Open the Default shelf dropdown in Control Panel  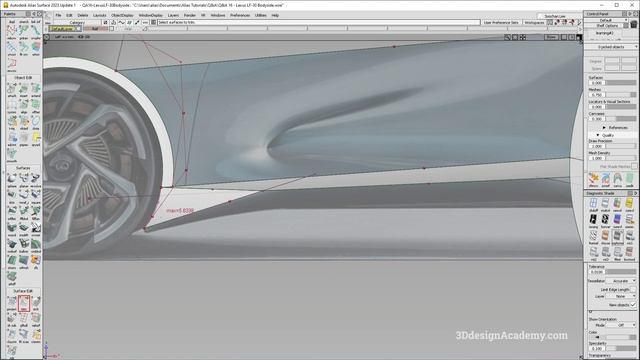click(606, 20)
